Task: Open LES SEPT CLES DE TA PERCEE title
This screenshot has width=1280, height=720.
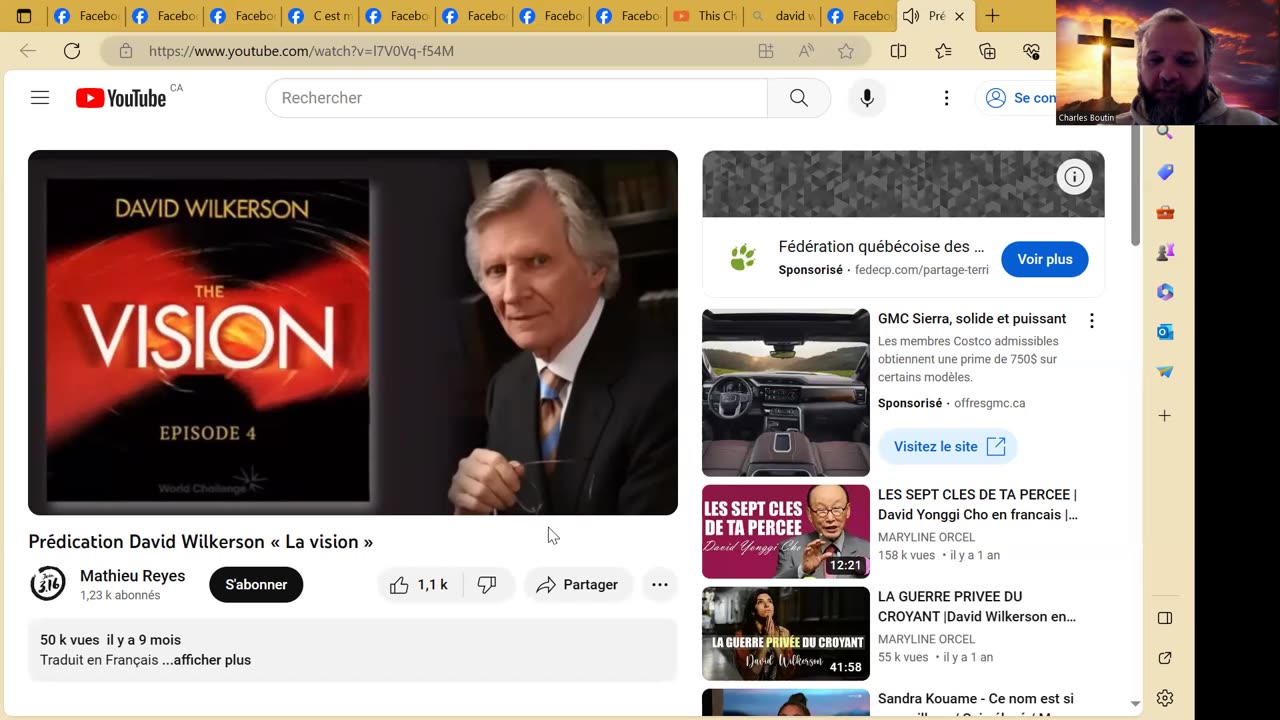Action: [x=978, y=505]
